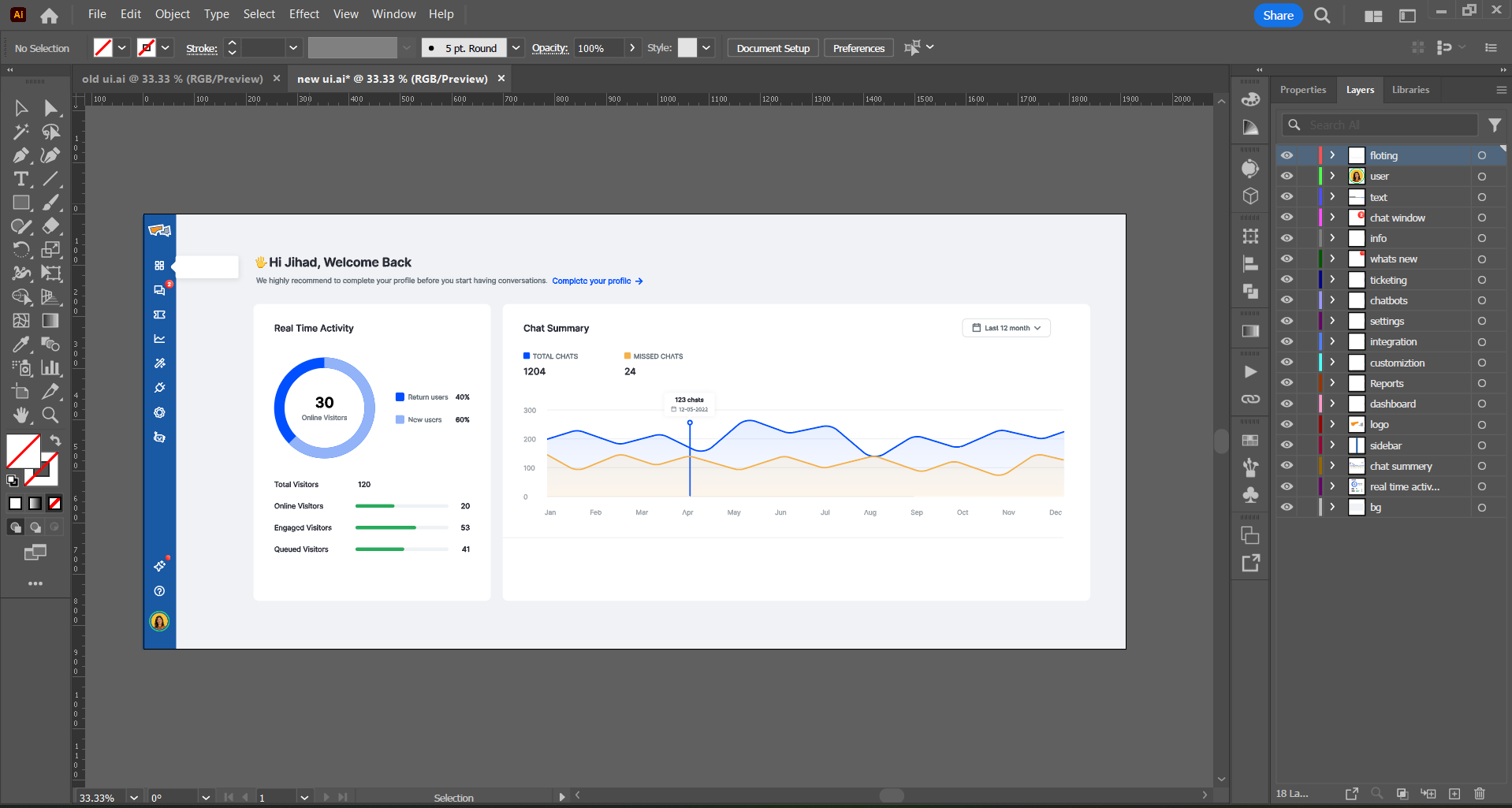Click the Document Setup button
This screenshot has height=808, width=1512.
pos(773,48)
